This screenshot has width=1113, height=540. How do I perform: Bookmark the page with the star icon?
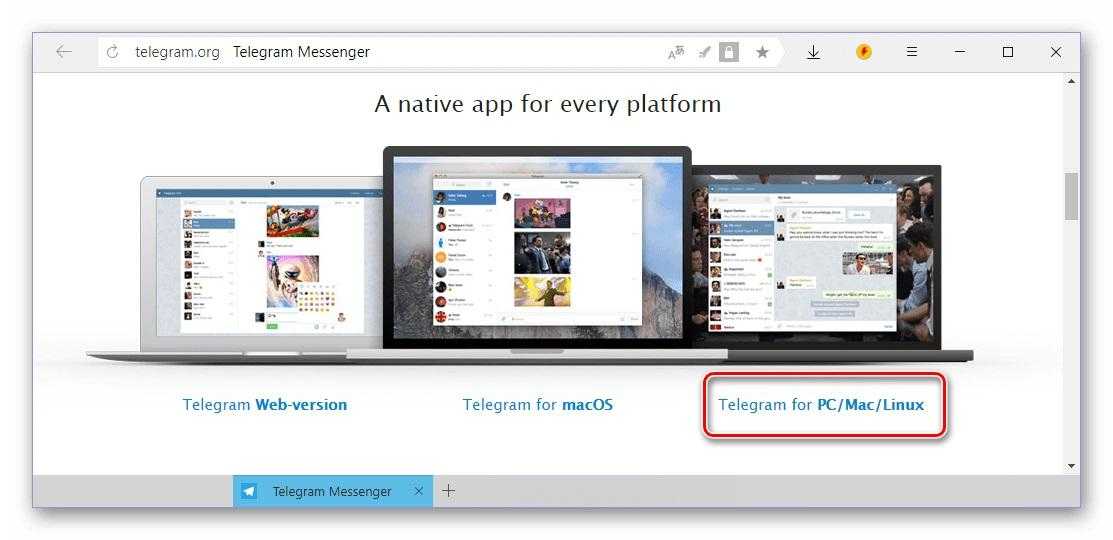pyautogui.click(x=762, y=52)
